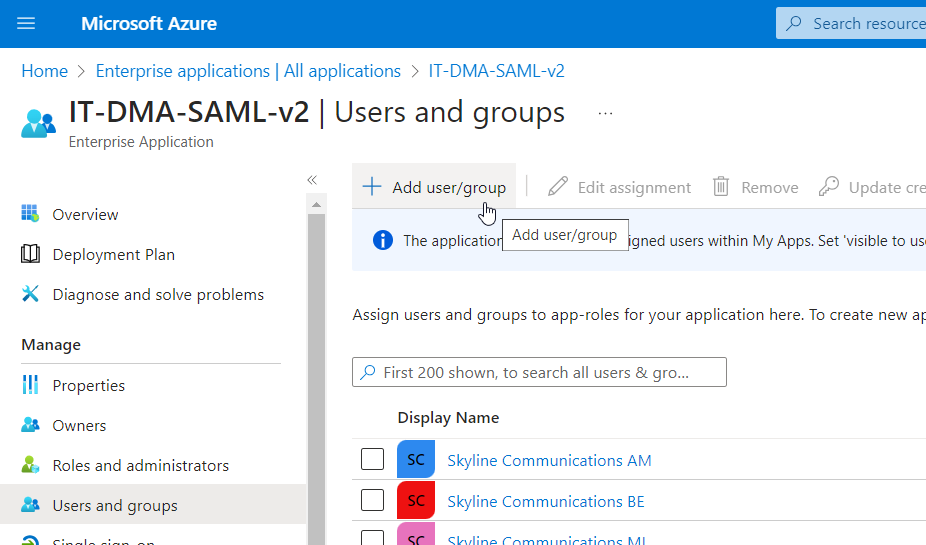Image resolution: width=926 pixels, height=545 pixels.
Task: Click the Users and groups sidebar icon
Action: point(30,505)
